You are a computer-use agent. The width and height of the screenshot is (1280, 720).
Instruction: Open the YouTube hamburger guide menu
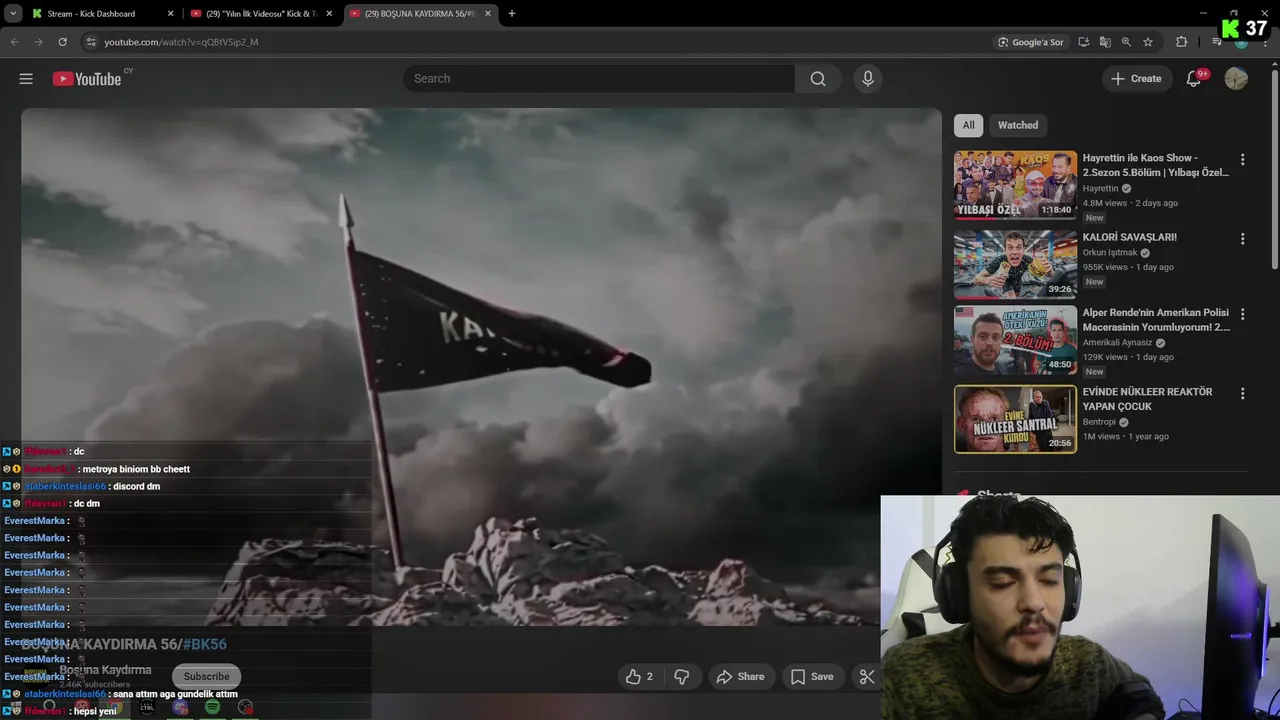pos(26,79)
